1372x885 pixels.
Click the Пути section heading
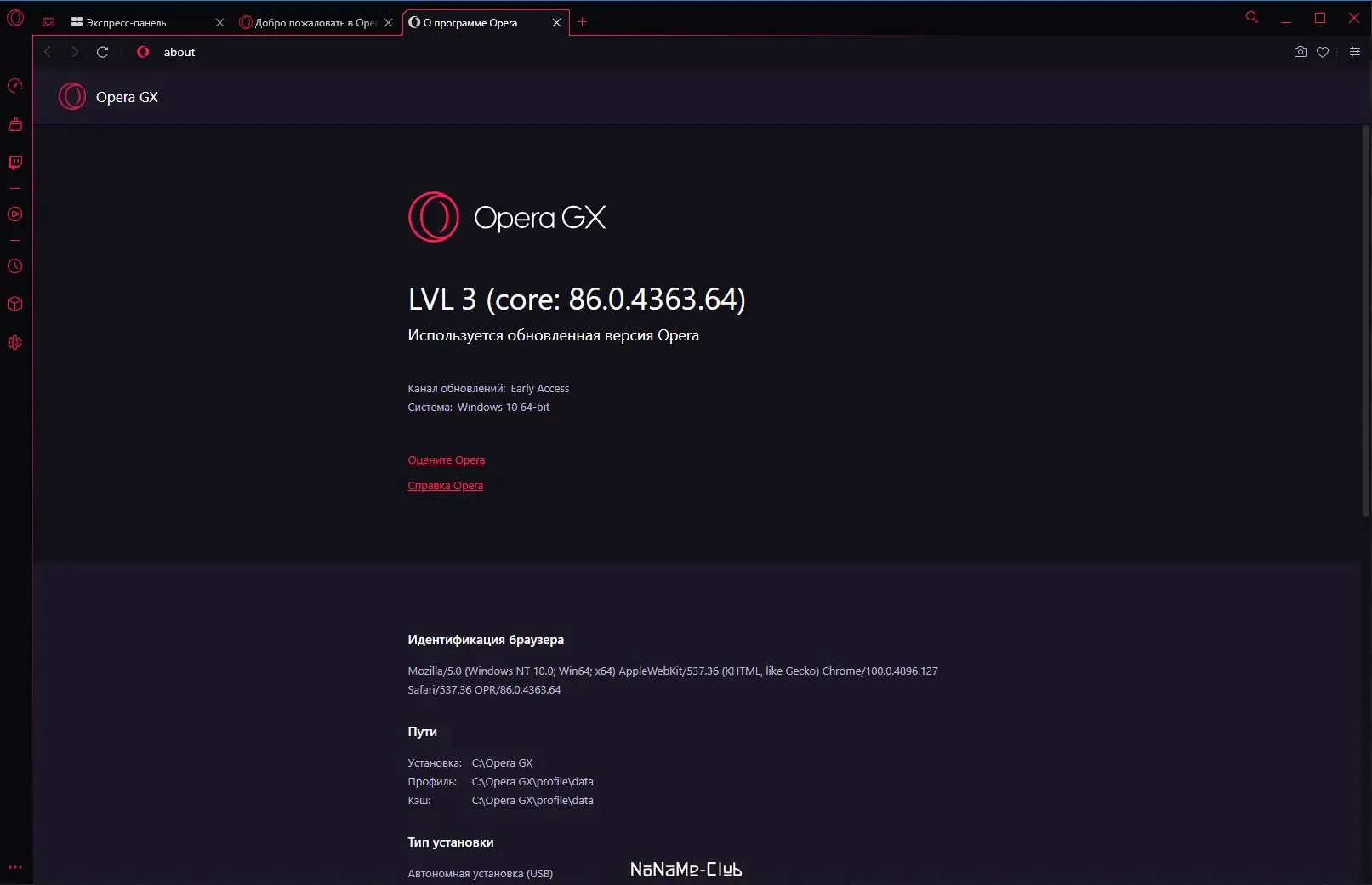click(423, 732)
